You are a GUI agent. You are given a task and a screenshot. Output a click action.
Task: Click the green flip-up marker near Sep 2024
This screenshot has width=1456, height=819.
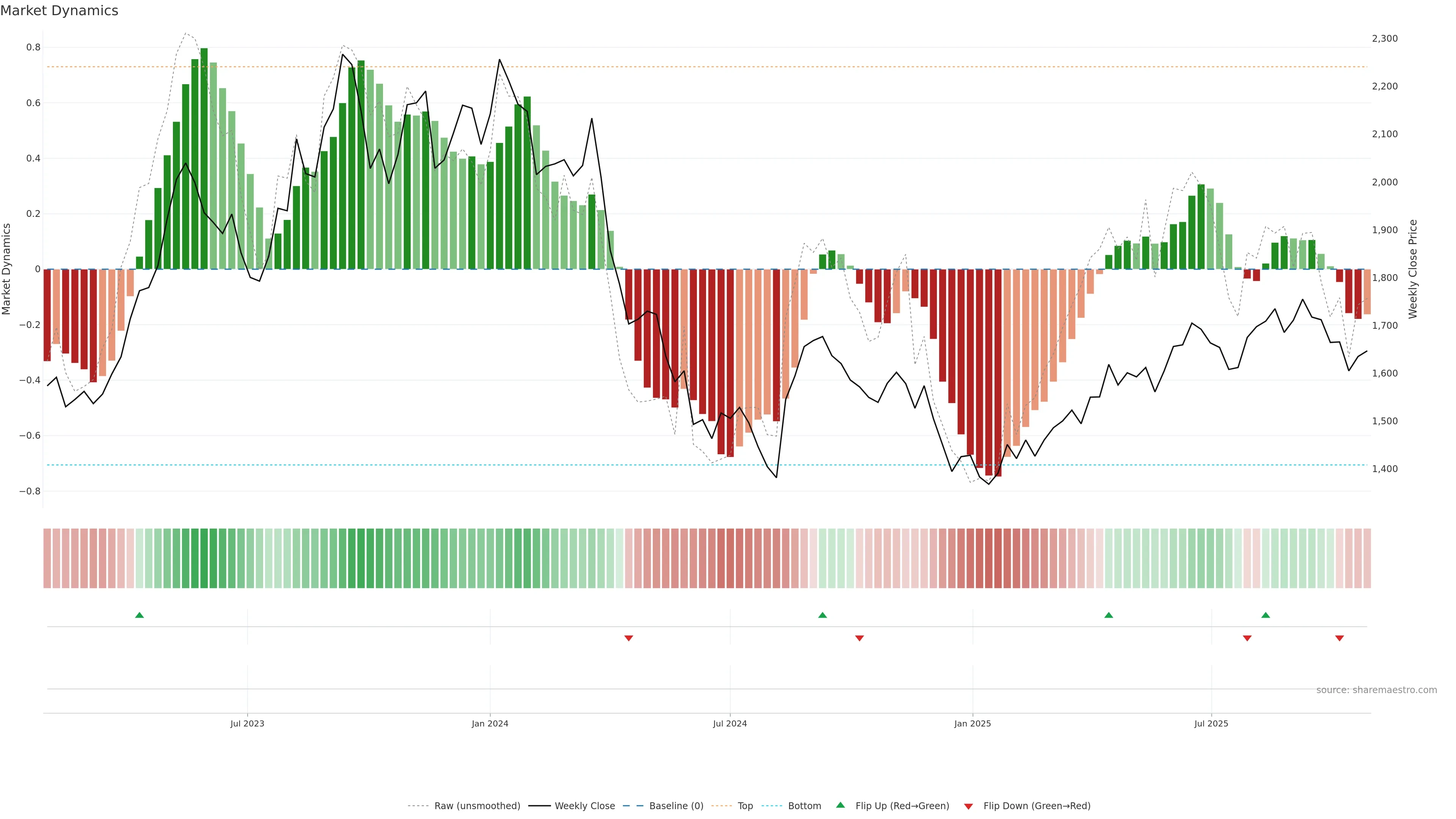point(822,615)
